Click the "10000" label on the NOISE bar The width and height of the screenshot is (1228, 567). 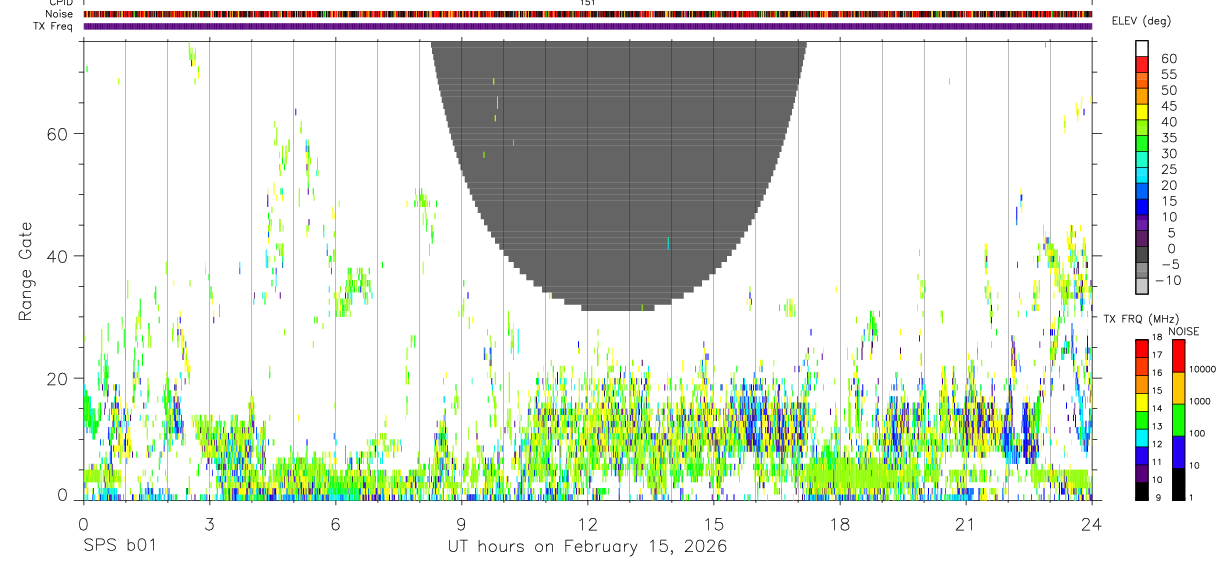1203,369
